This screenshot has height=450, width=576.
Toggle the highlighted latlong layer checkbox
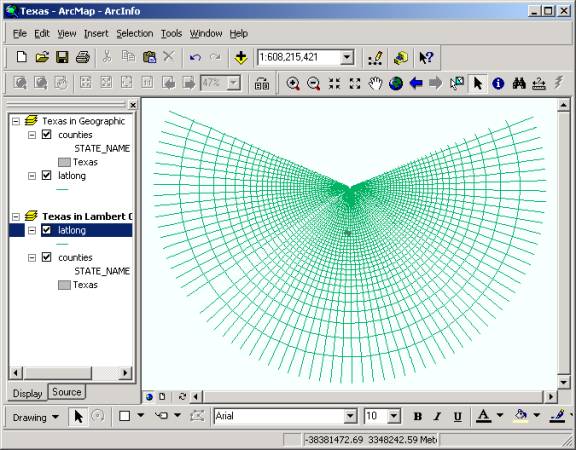pos(47,230)
